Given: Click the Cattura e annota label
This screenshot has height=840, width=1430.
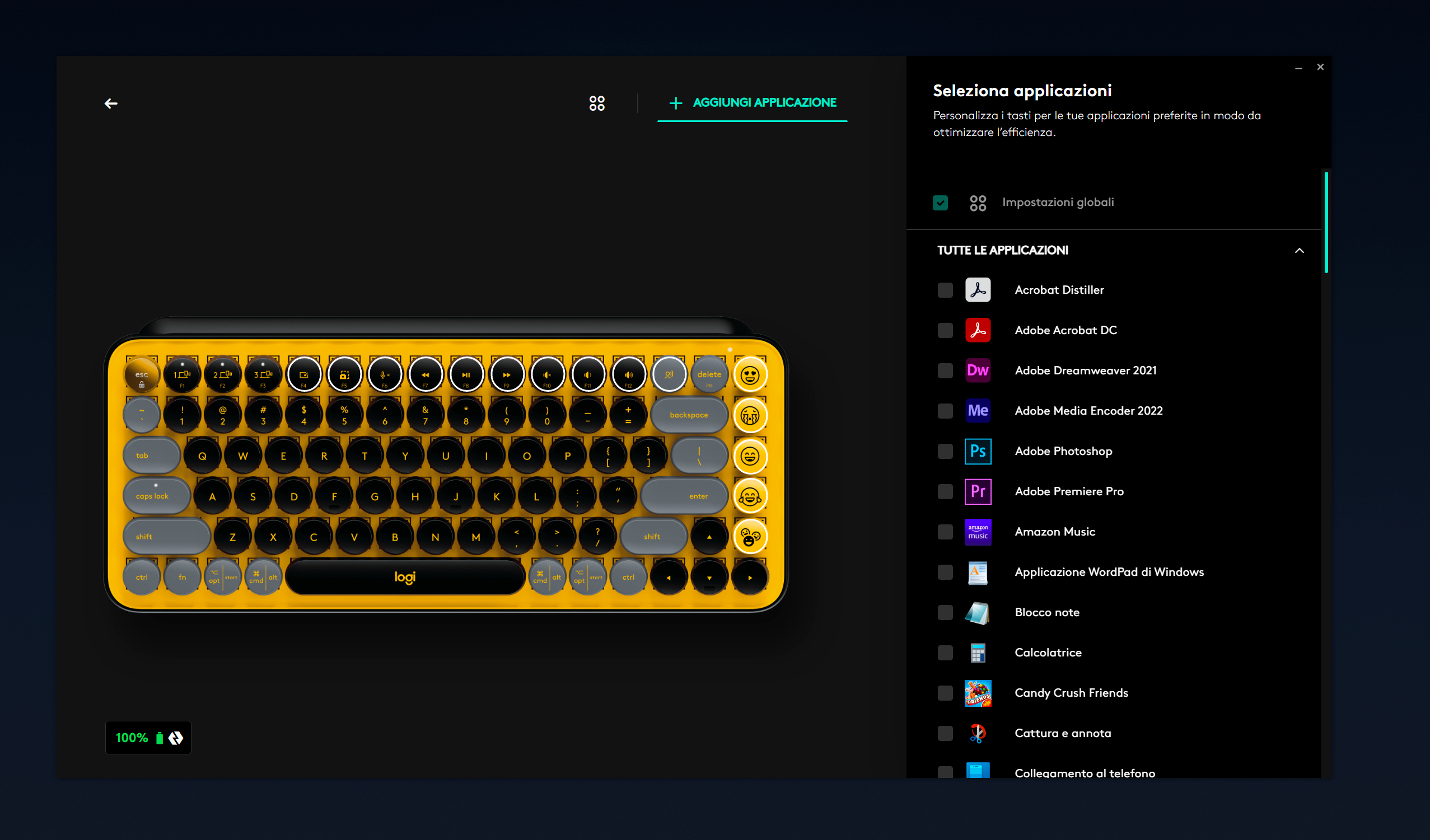Looking at the screenshot, I should tap(1063, 733).
